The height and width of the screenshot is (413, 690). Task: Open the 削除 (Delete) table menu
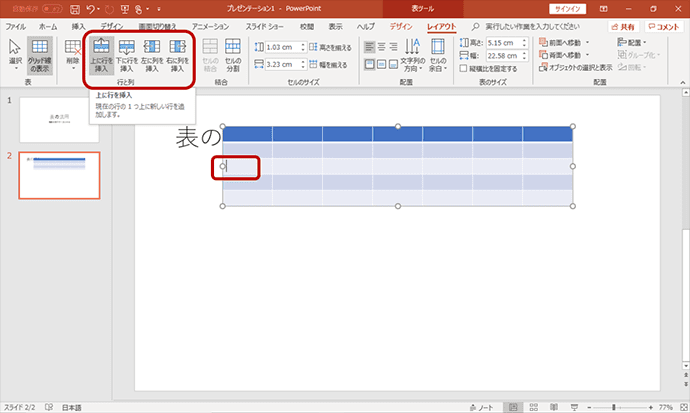click(x=73, y=55)
